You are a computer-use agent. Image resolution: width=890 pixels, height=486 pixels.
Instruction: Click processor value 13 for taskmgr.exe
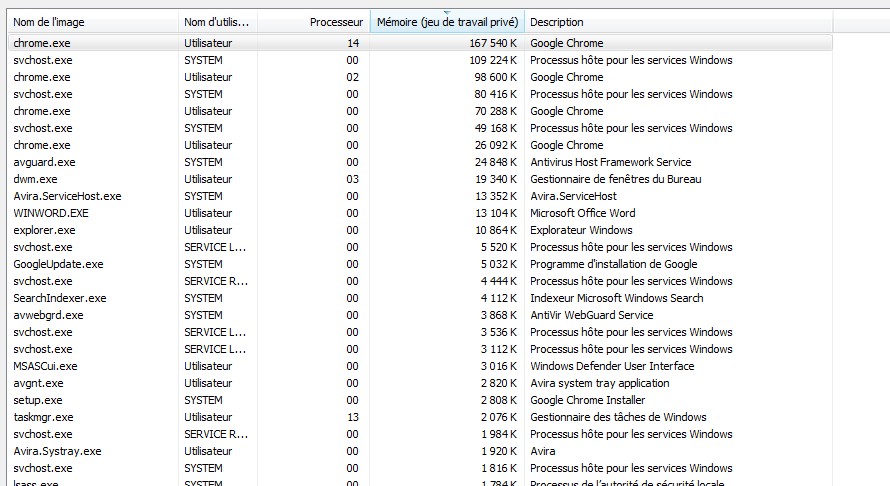(353, 417)
